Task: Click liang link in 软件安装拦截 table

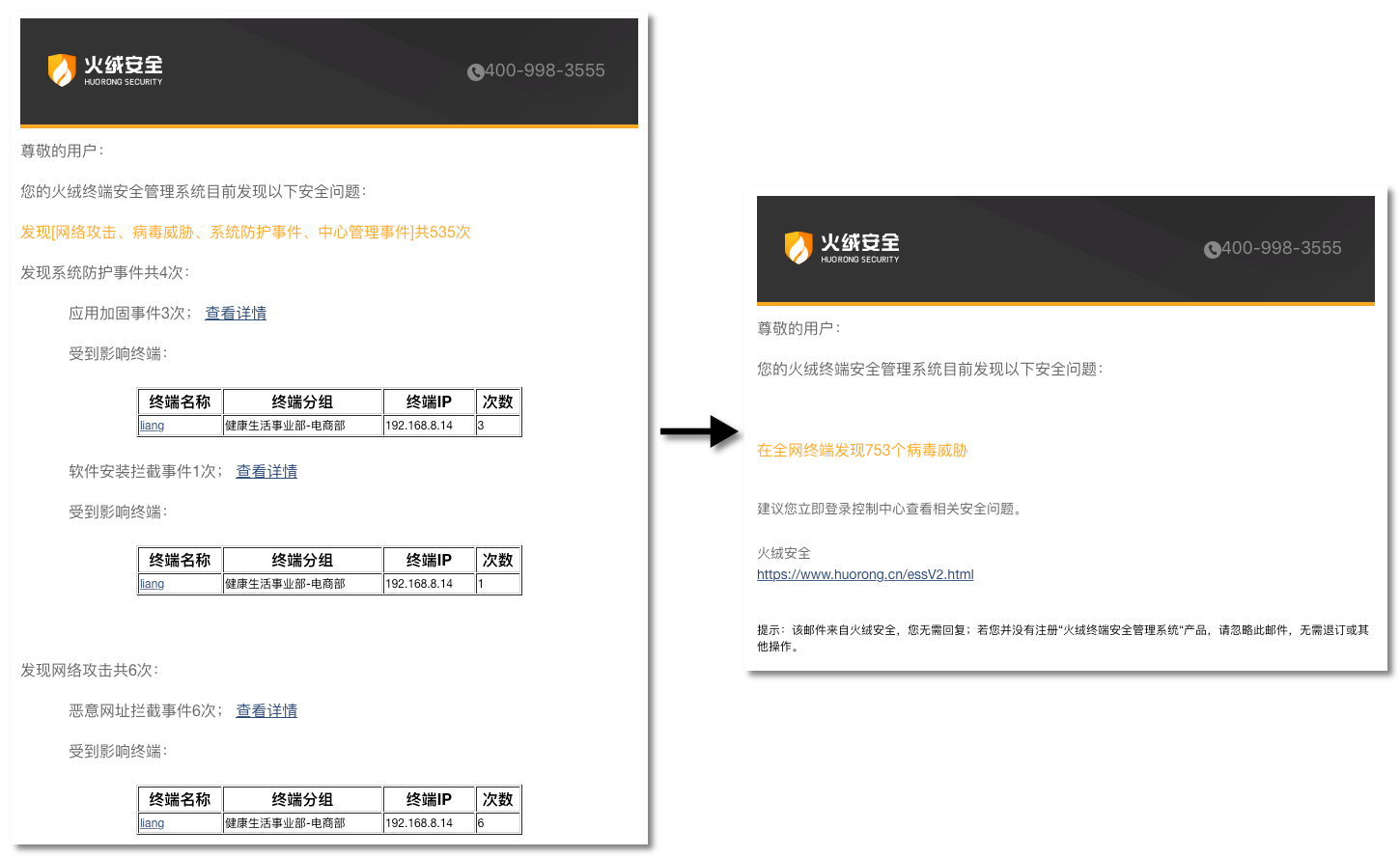Action: pos(152,584)
